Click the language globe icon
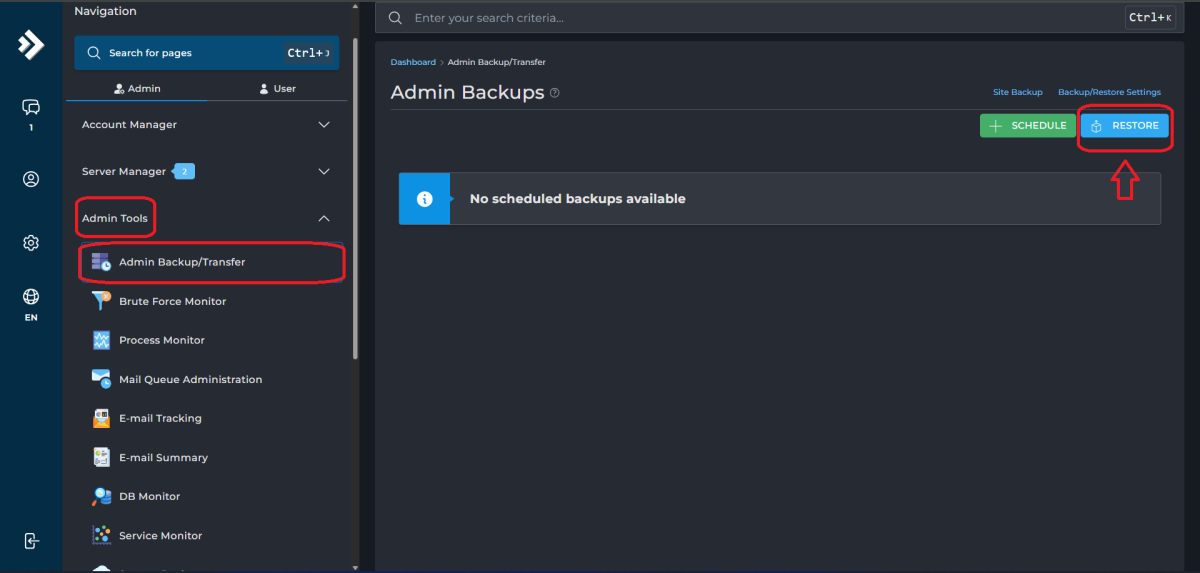 point(31,297)
